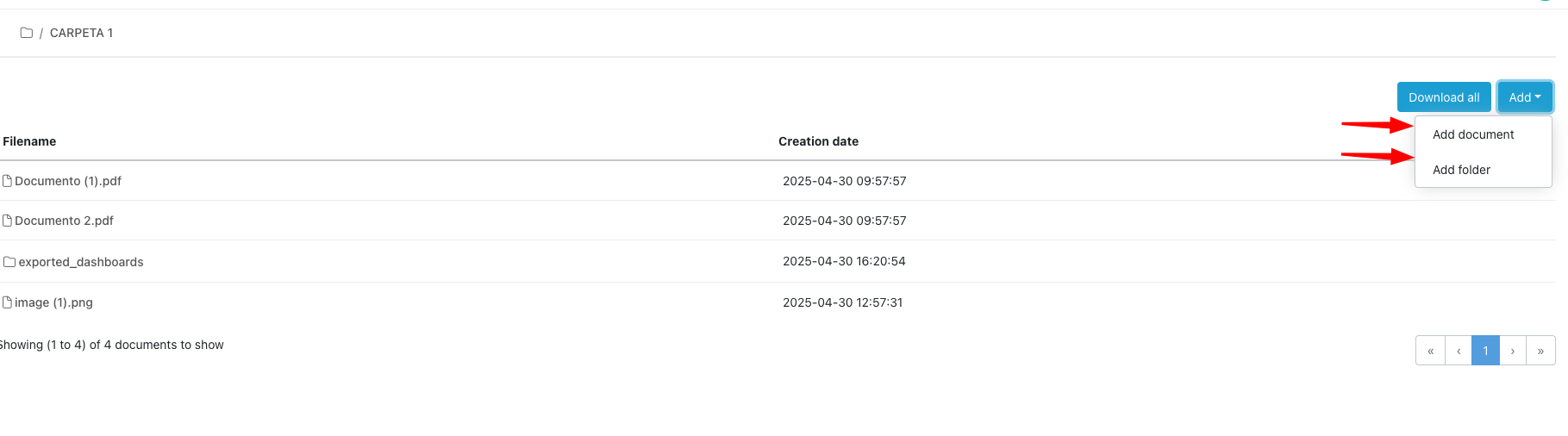Click the file icon beside Documento 2.pdf
The width and height of the screenshot is (1568, 436).
(7, 221)
